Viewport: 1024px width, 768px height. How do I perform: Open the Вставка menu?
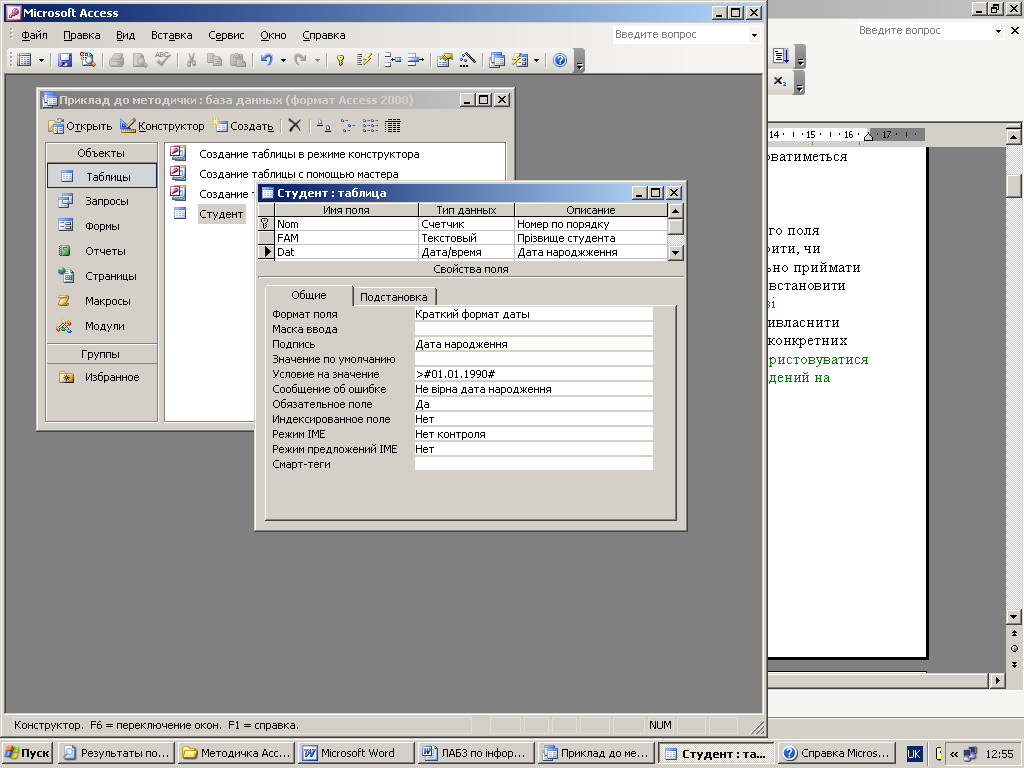tap(172, 35)
